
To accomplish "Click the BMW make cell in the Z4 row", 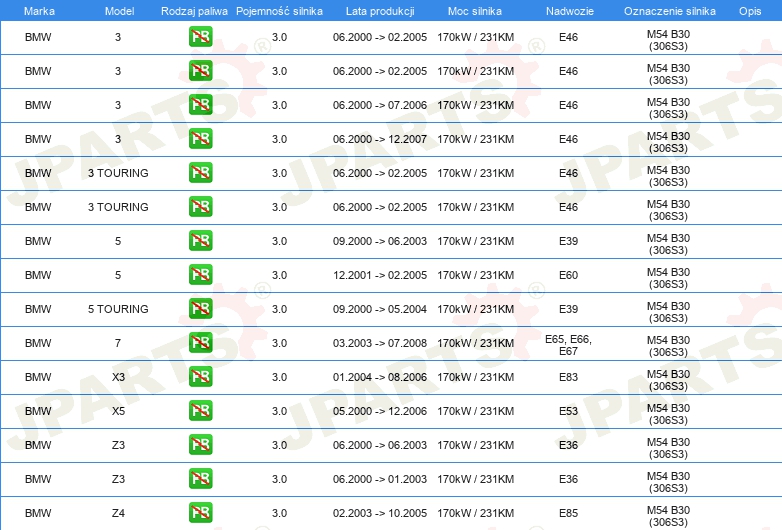I will 38,513.
